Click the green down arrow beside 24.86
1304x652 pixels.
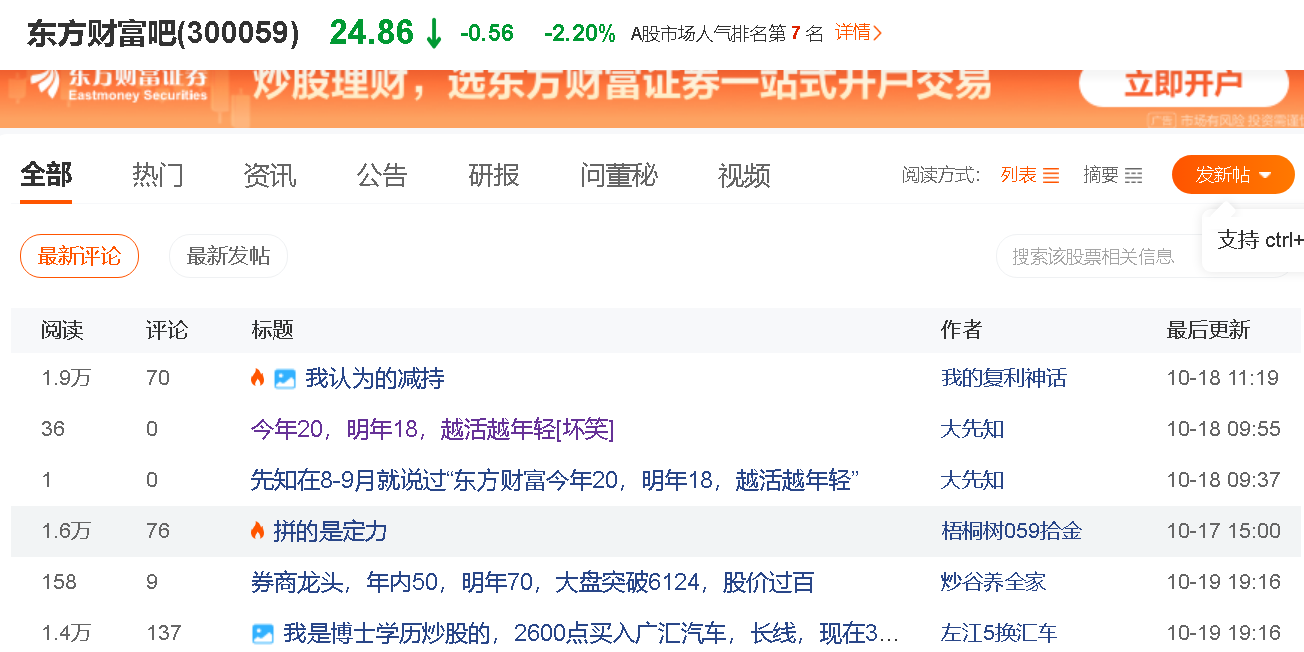(433, 33)
